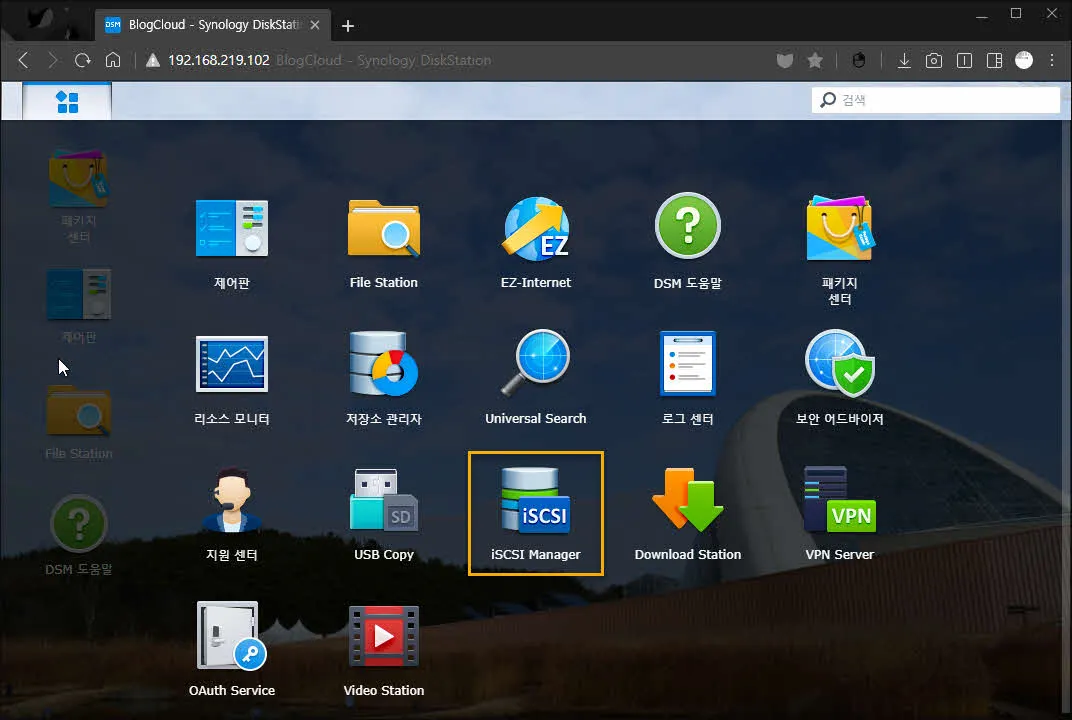This screenshot has height=720, width=1072.
Task: Bookmark this page with the star icon
Action: coord(815,60)
